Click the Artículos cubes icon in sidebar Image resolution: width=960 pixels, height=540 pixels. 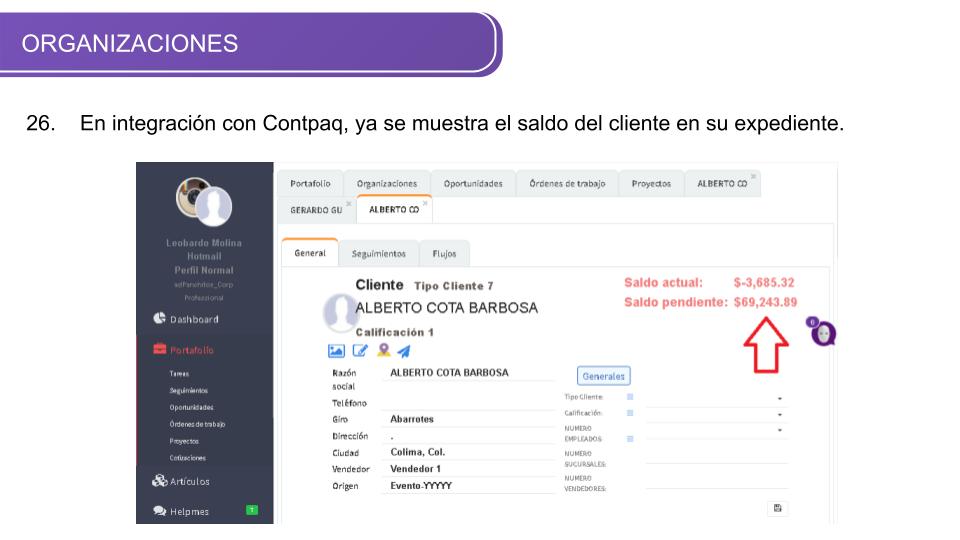point(159,481)
